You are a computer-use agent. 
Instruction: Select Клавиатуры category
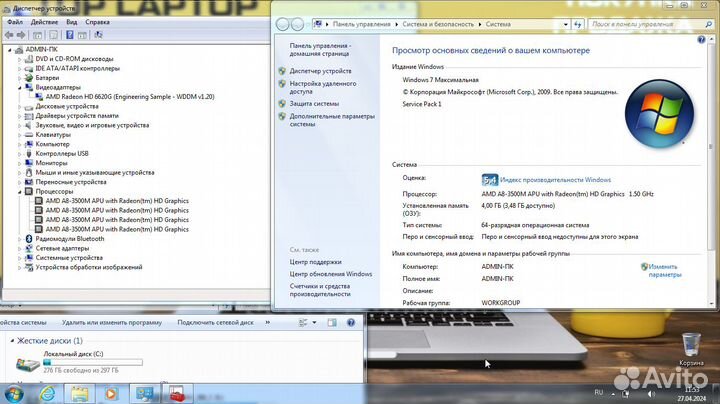(x=53, y=135)
